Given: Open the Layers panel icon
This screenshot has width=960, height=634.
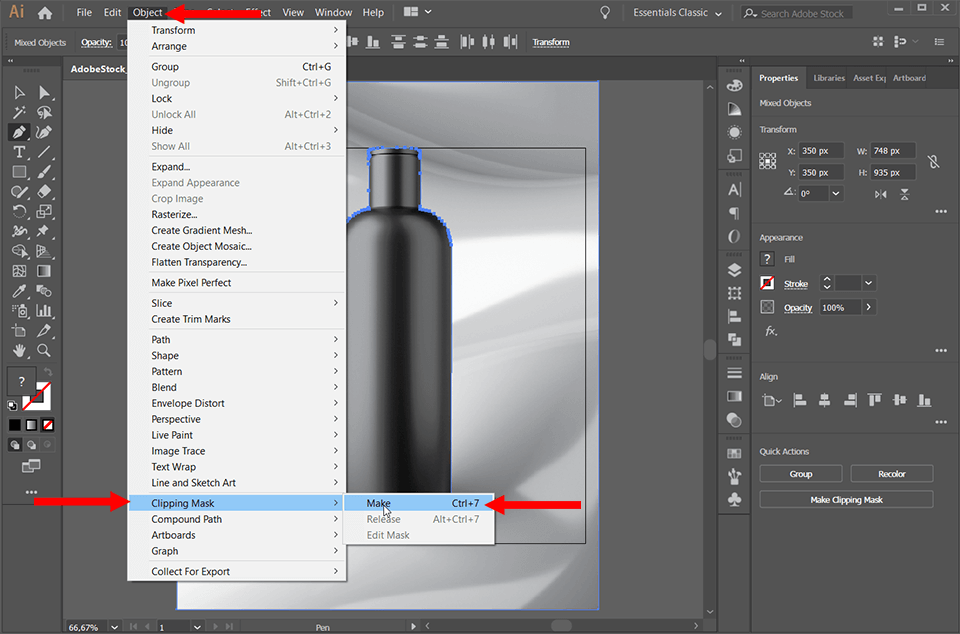Looking at the screenshot, I should click(734, 270).
